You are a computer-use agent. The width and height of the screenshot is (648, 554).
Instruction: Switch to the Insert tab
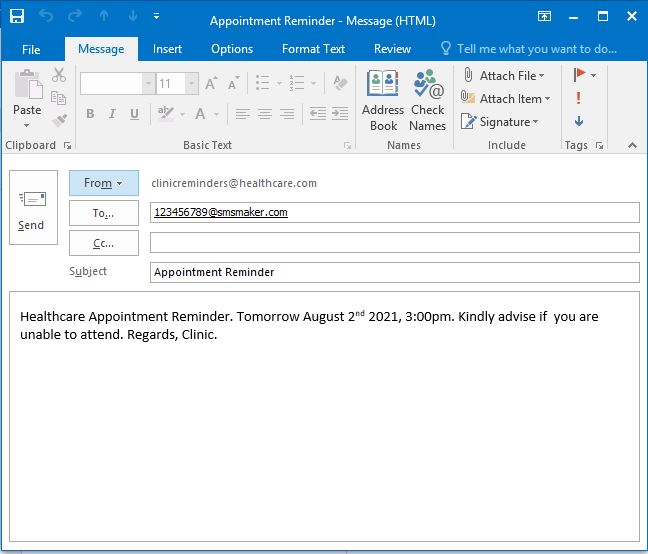(167, 49)
